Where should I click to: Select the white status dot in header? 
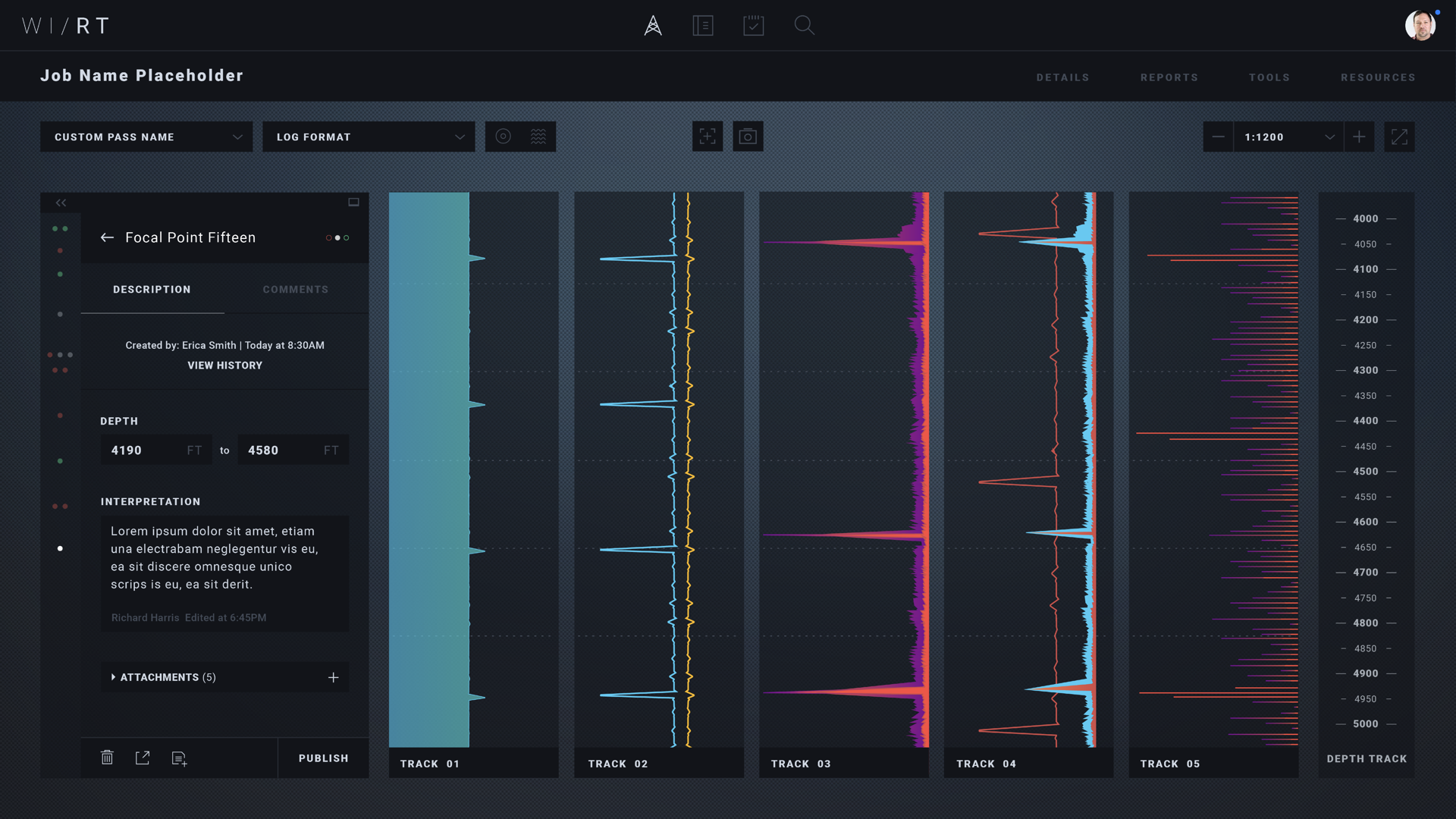pyautogui.click(x=337, y=238)
